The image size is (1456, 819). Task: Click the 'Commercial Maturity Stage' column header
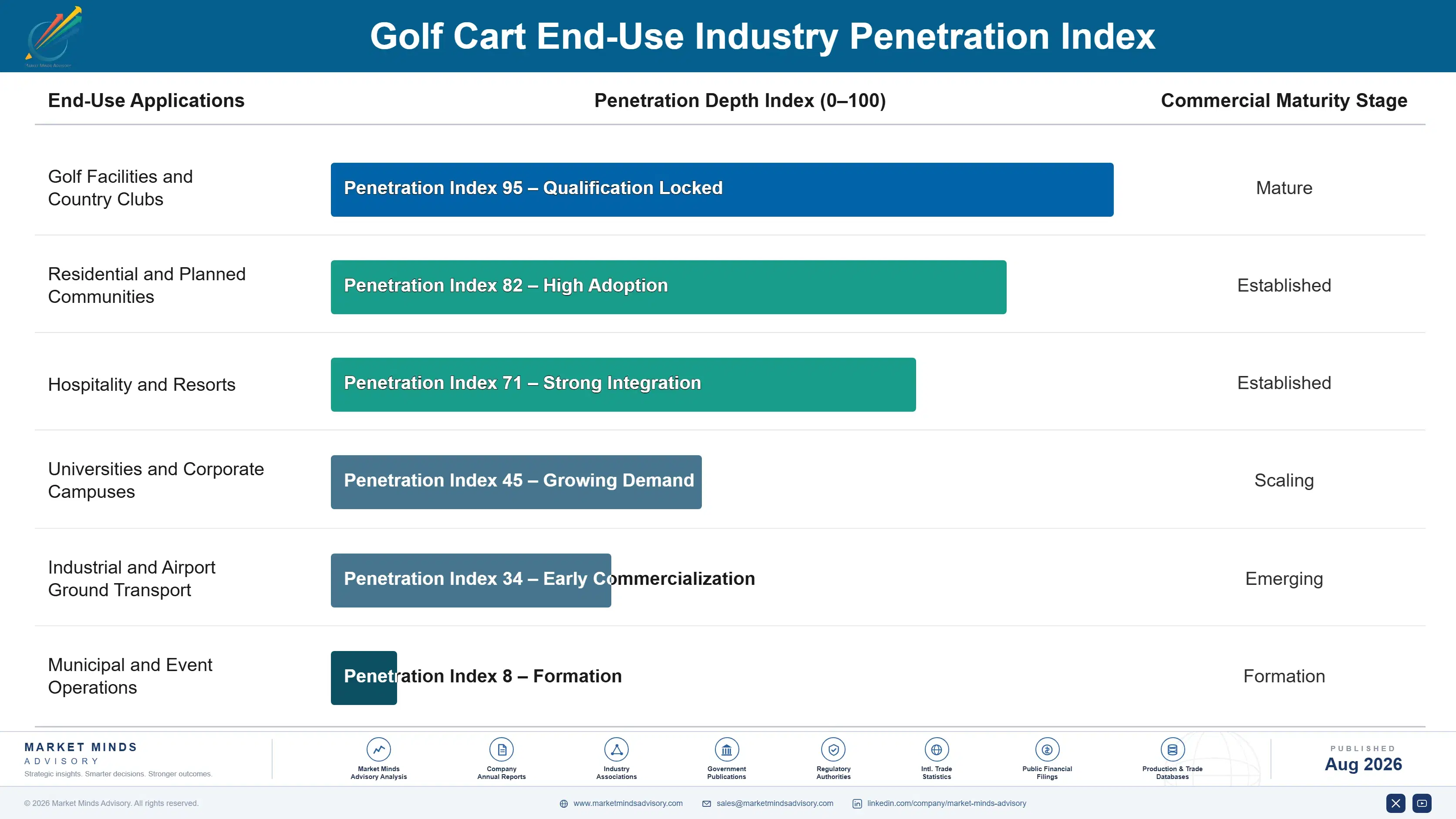coord(1284,101)
